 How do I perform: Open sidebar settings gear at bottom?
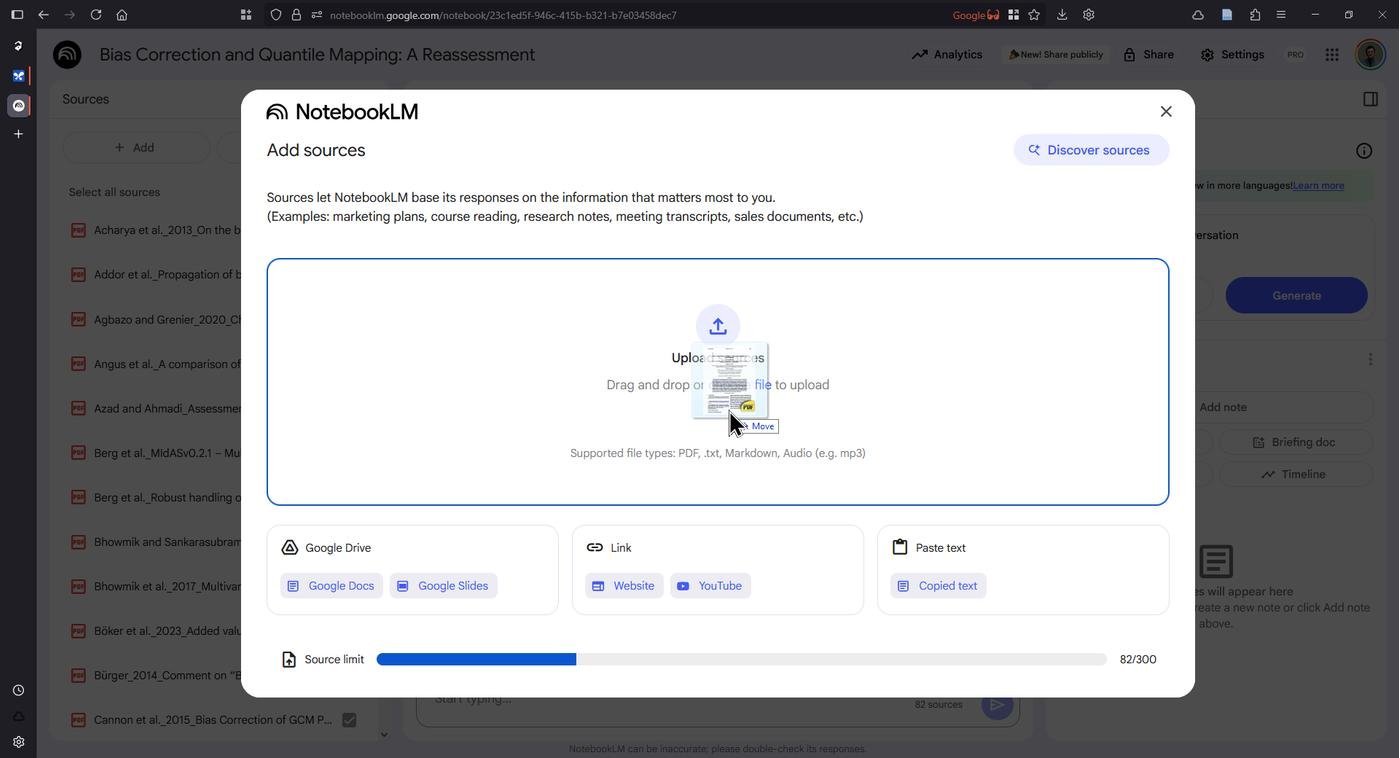click(x=18, y=742)
